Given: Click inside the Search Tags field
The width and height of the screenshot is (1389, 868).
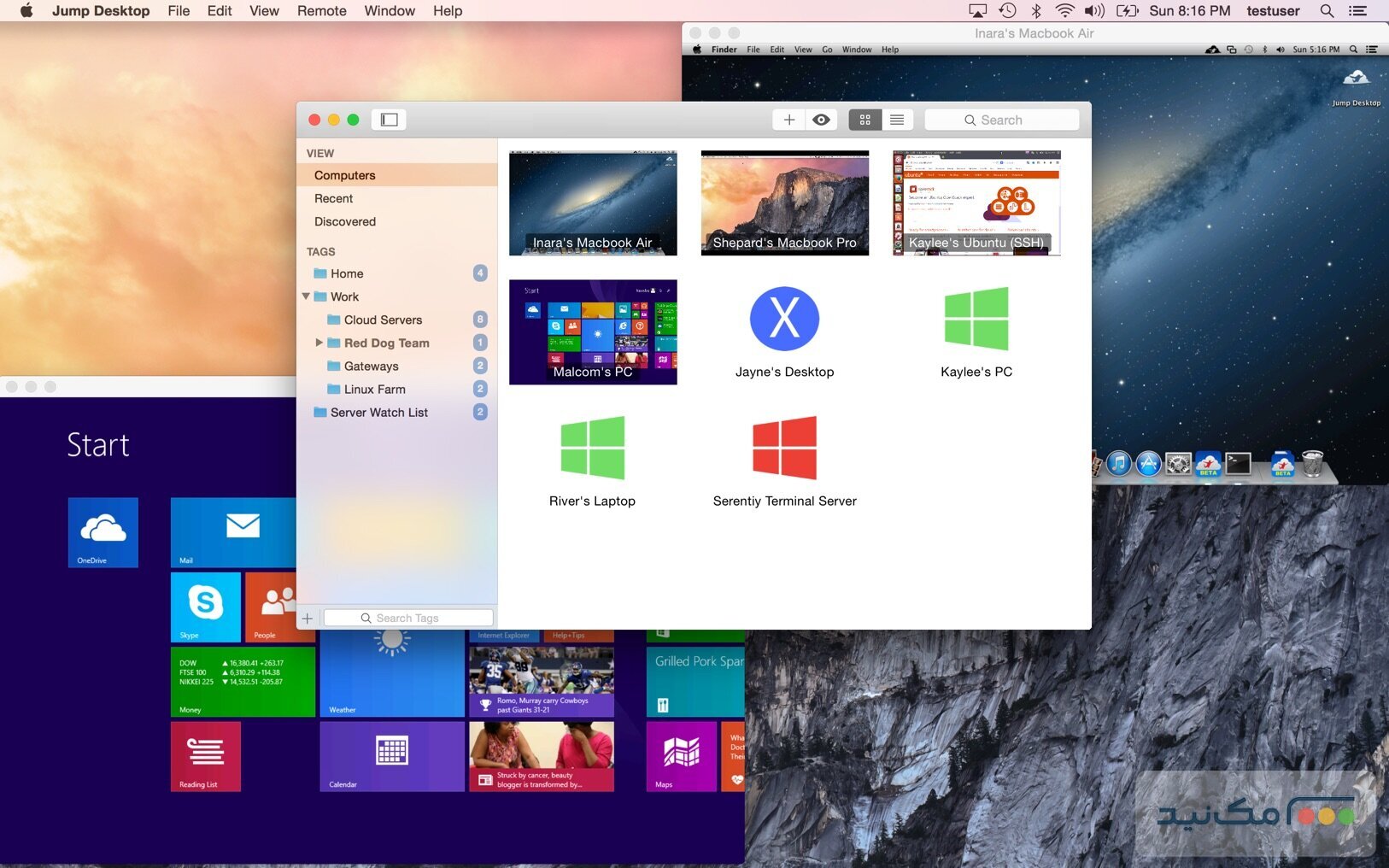Looking at the screenshot, I should click(x=408, y=617).
